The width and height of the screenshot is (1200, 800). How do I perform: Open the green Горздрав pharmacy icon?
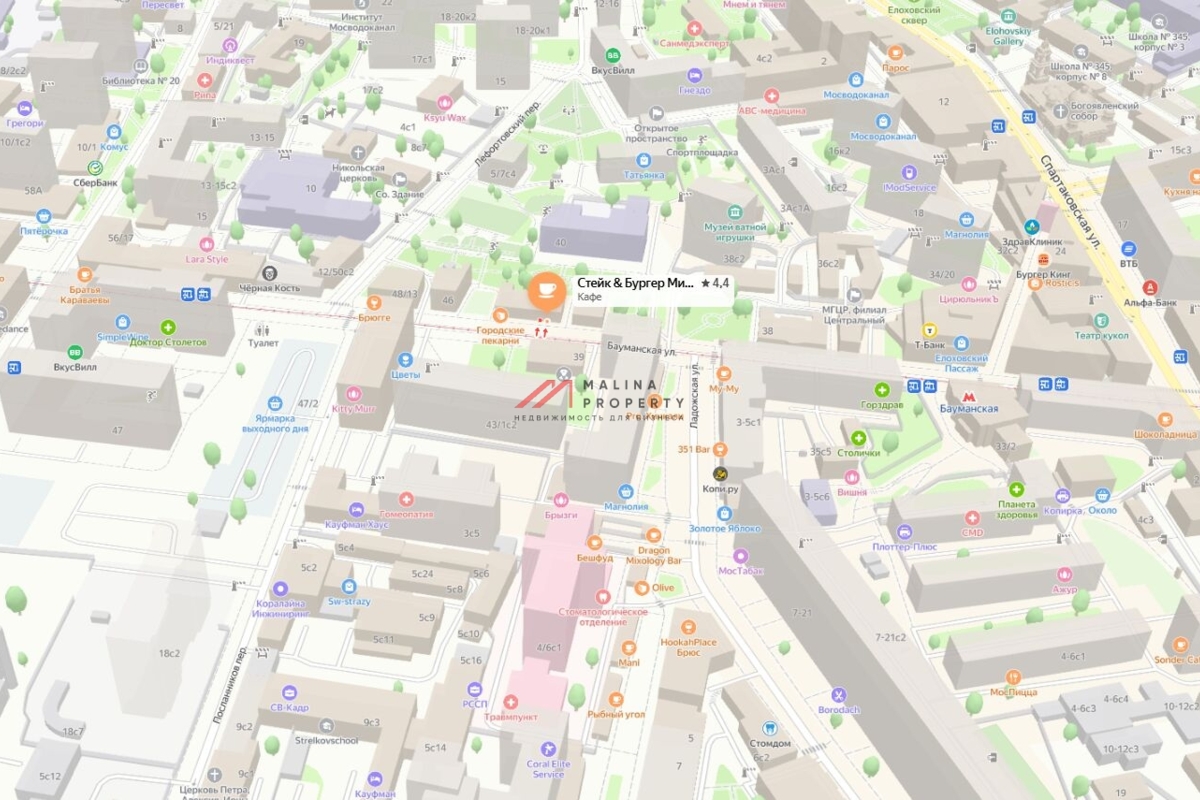coord(882,390)
